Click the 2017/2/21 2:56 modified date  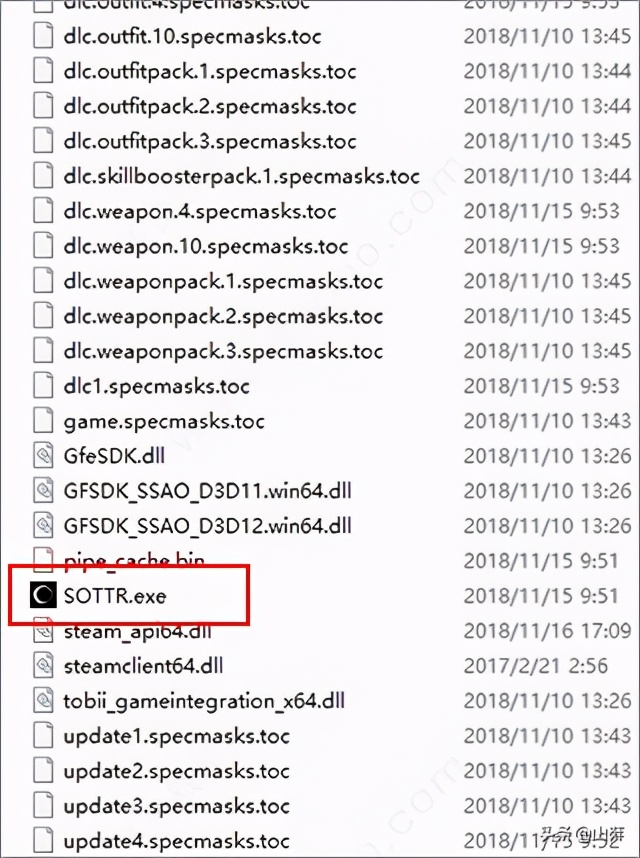[536, 666]
